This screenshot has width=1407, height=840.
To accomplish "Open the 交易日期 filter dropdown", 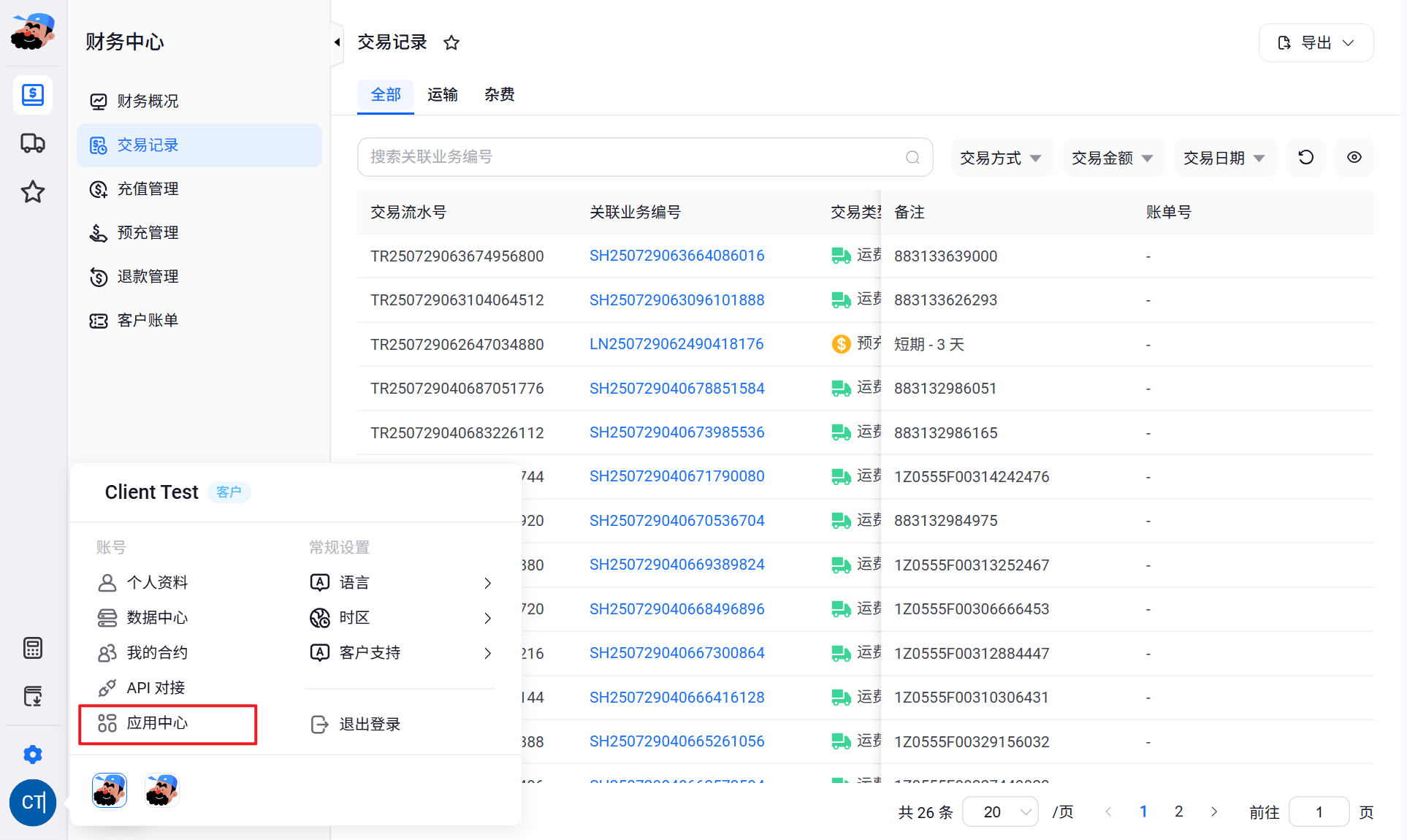I will click(1225, 157).
